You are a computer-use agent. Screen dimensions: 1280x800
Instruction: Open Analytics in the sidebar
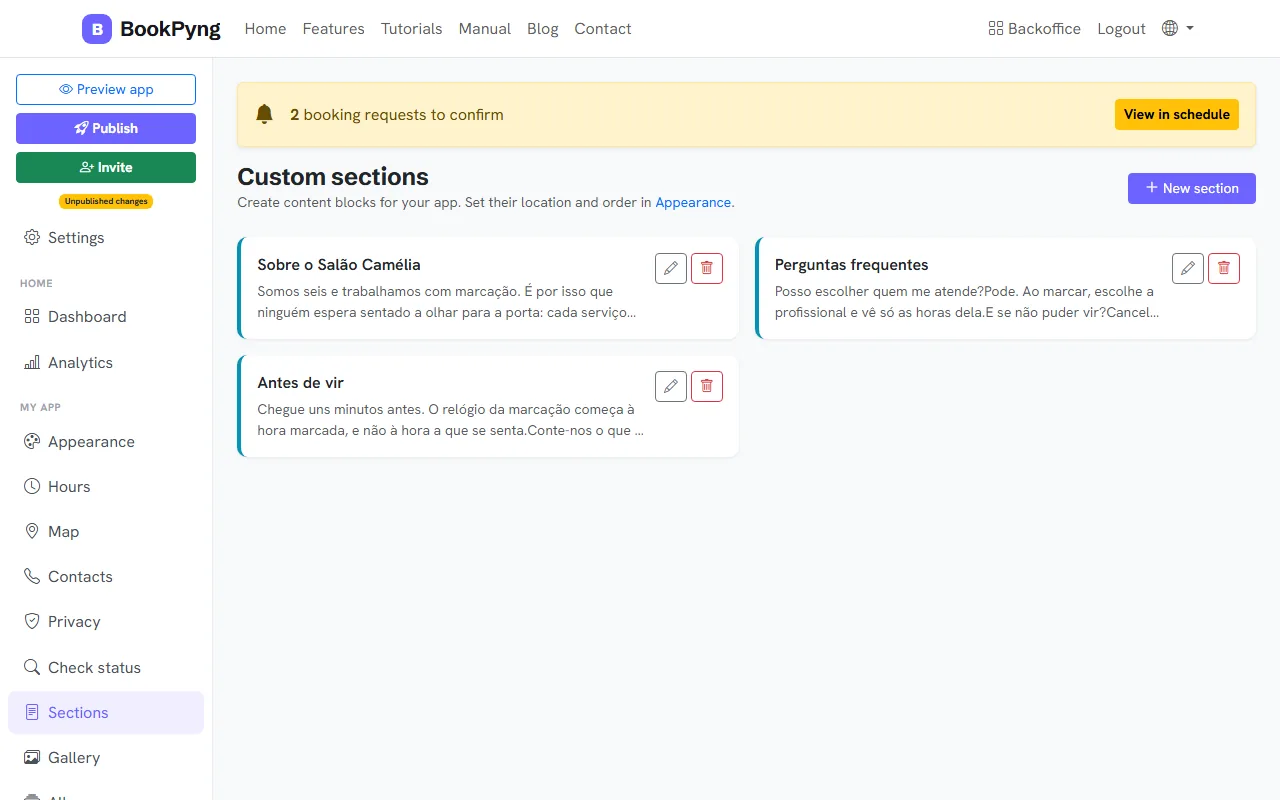point(106,363)
